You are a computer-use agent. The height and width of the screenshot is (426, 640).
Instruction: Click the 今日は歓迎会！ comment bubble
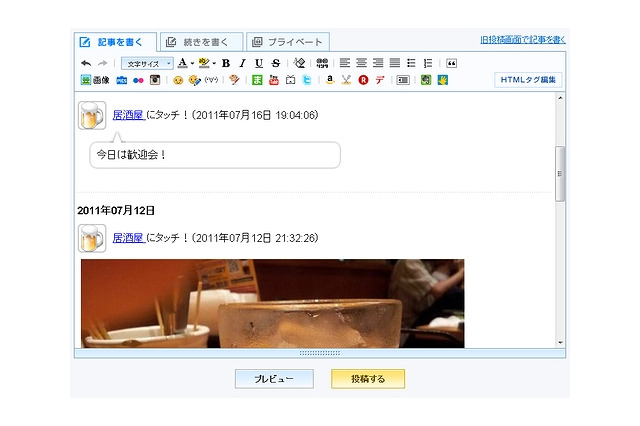coord(215,155)
